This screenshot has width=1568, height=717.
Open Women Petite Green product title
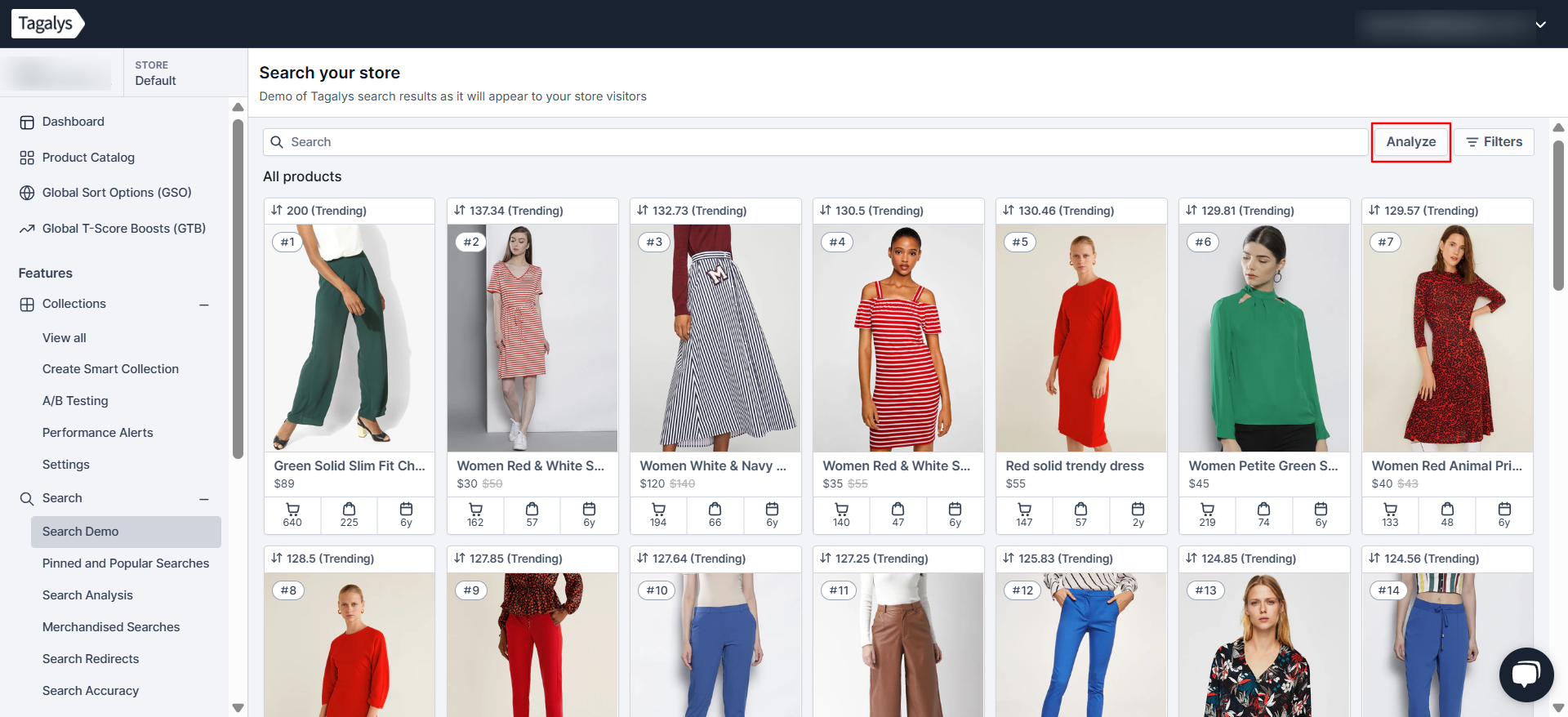click(1263, 465)
